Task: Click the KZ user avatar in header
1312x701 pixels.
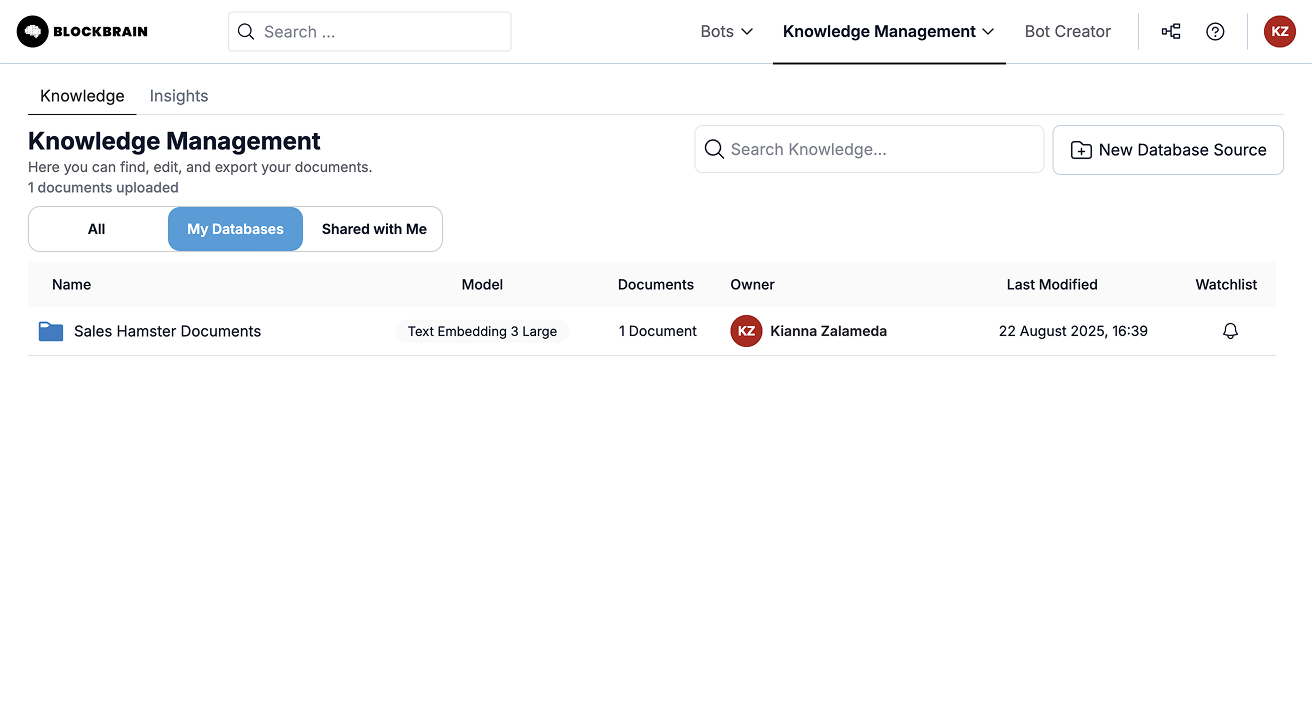Action: pos(1279,32)
